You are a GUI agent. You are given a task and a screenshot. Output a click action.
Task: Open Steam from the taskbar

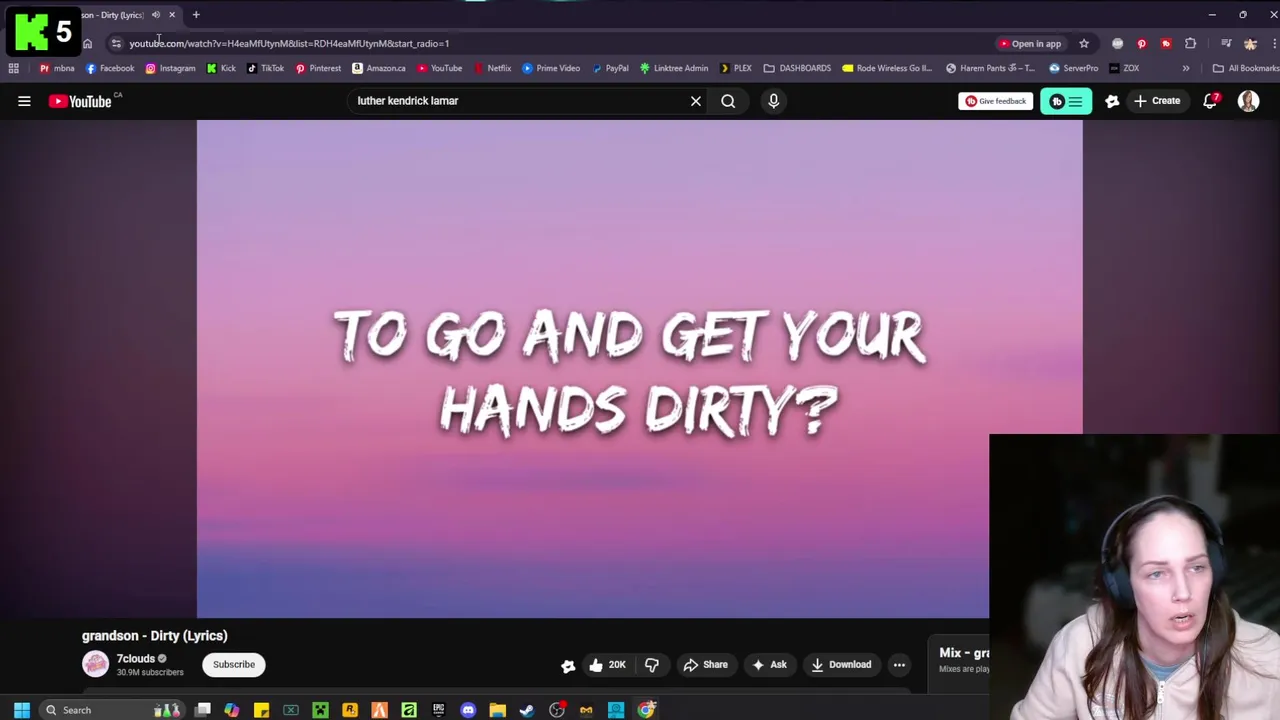(527, 710)
